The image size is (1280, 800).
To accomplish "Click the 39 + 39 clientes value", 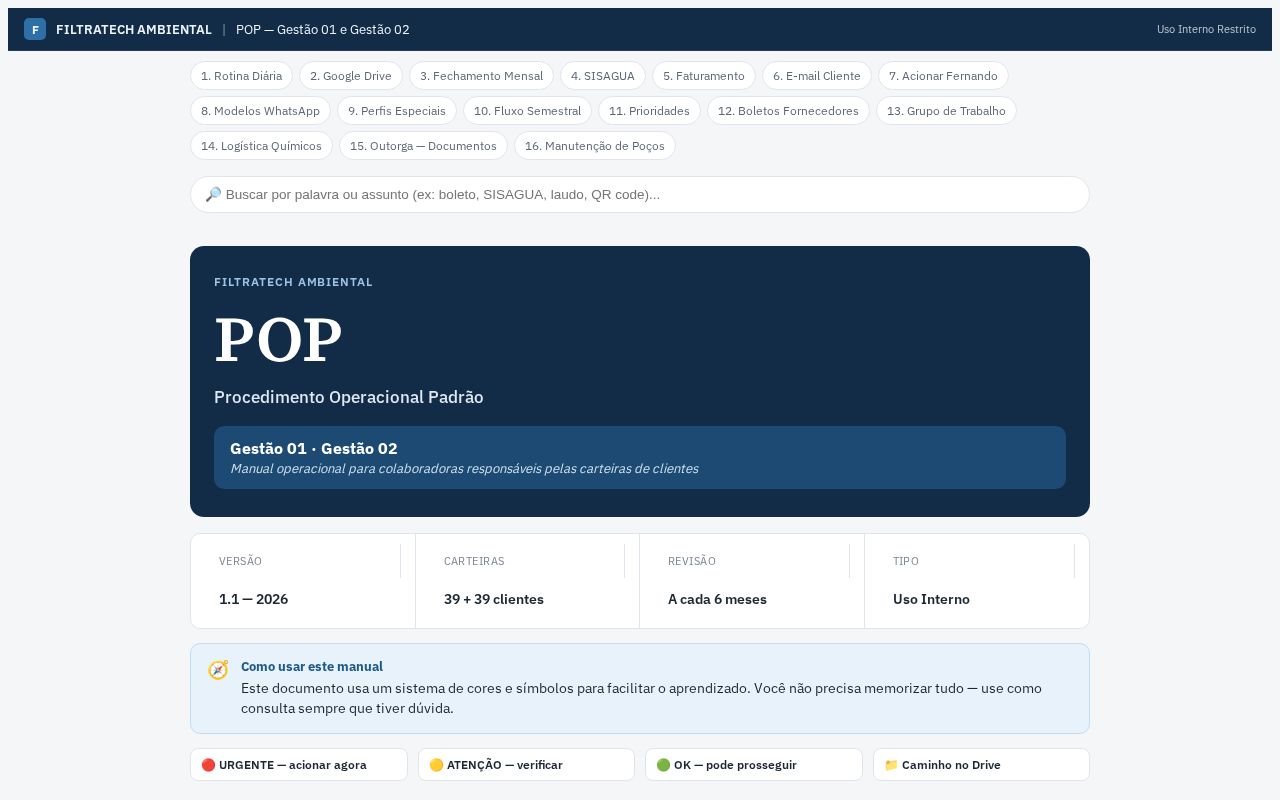I will click(x=494, y=600).
